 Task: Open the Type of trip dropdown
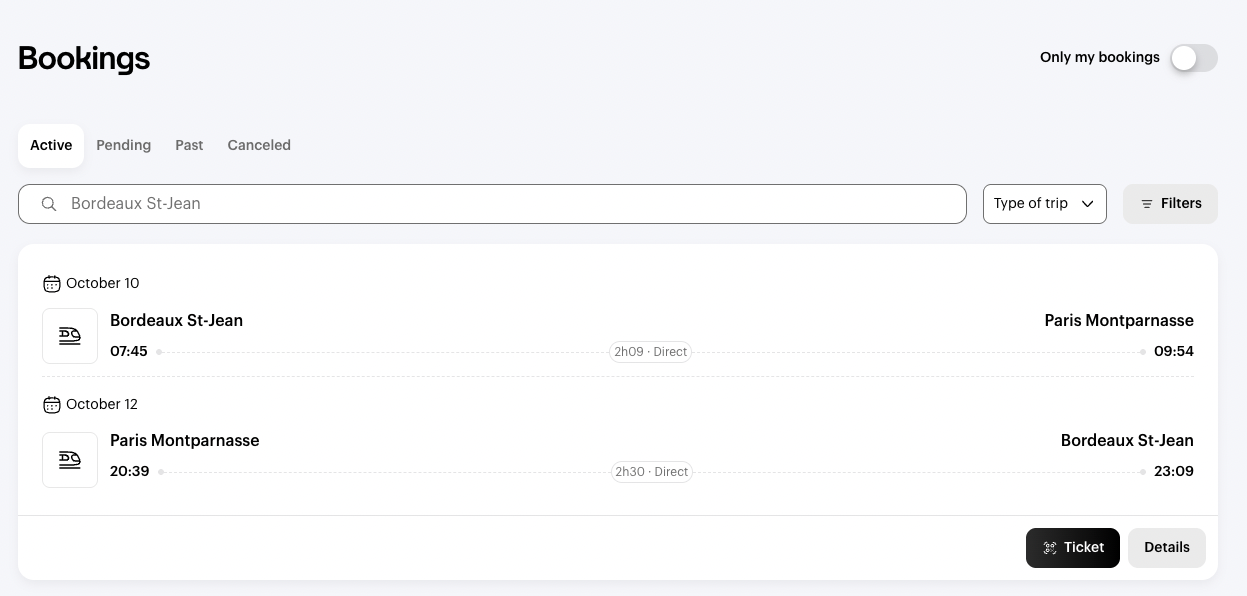[1044, 204]
